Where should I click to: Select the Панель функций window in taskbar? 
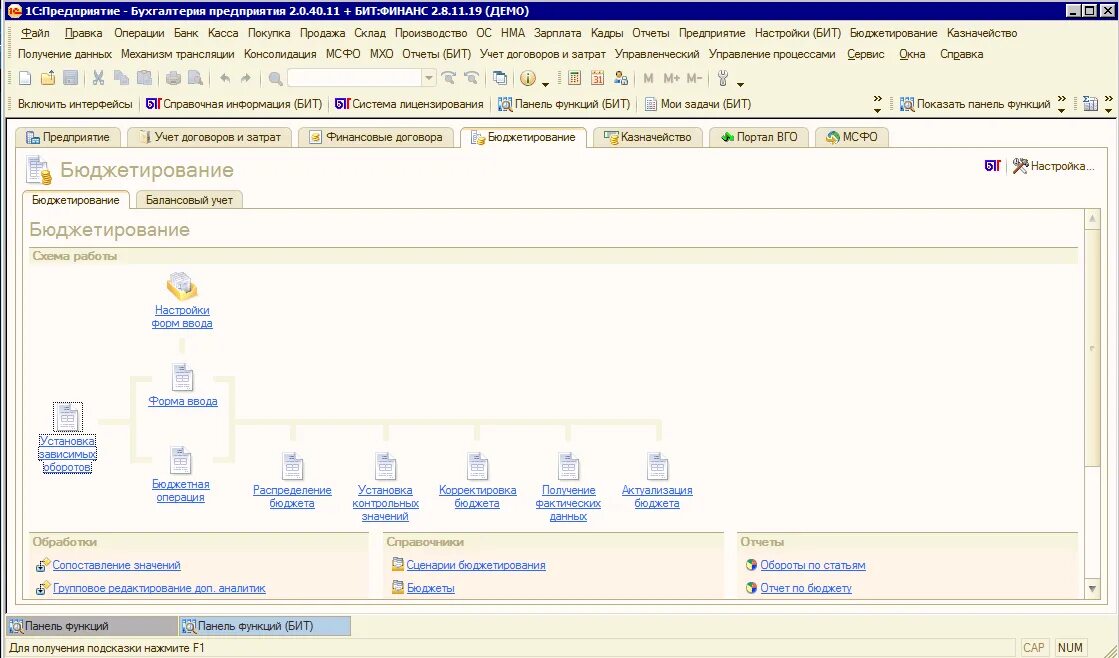point(91,626)
